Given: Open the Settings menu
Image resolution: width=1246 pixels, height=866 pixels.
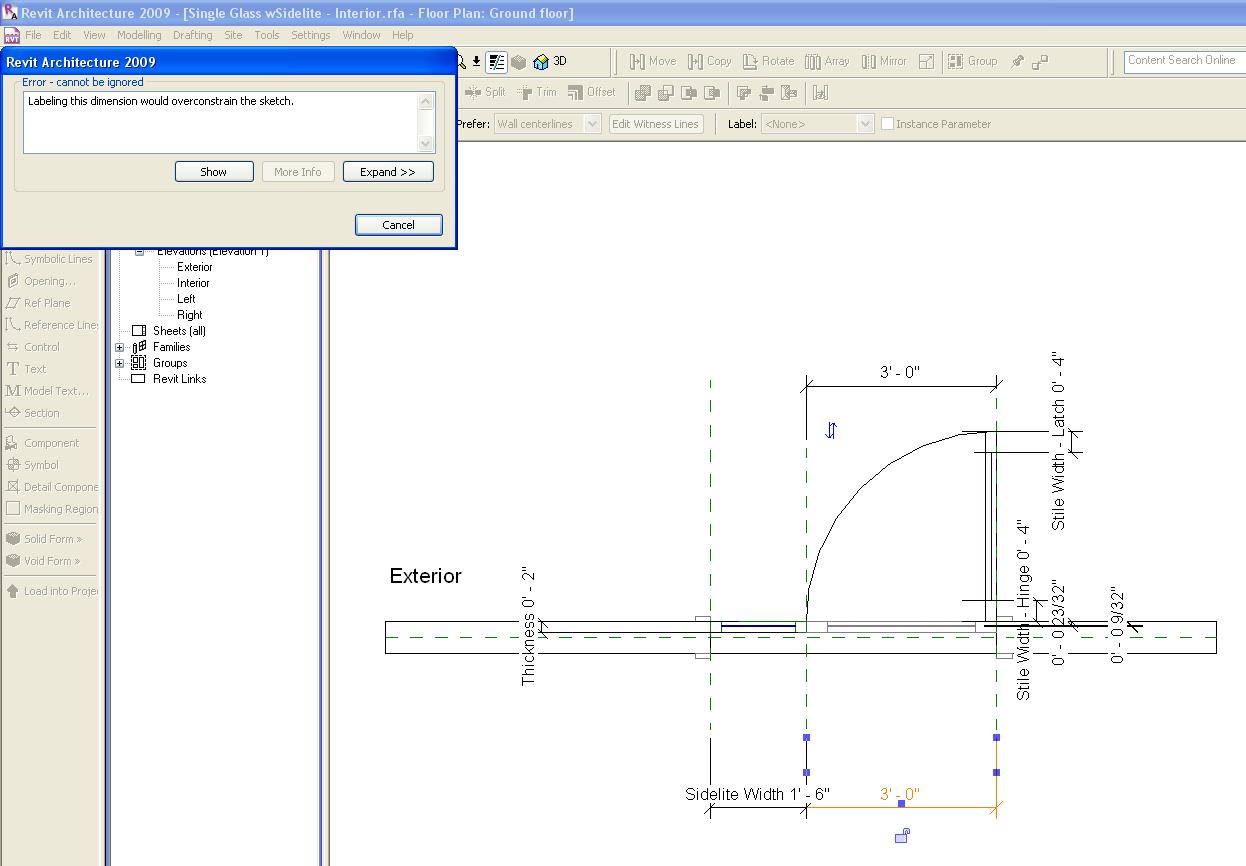Looking at the screenshot, I should pyautogui.click(x=310, y=35).
